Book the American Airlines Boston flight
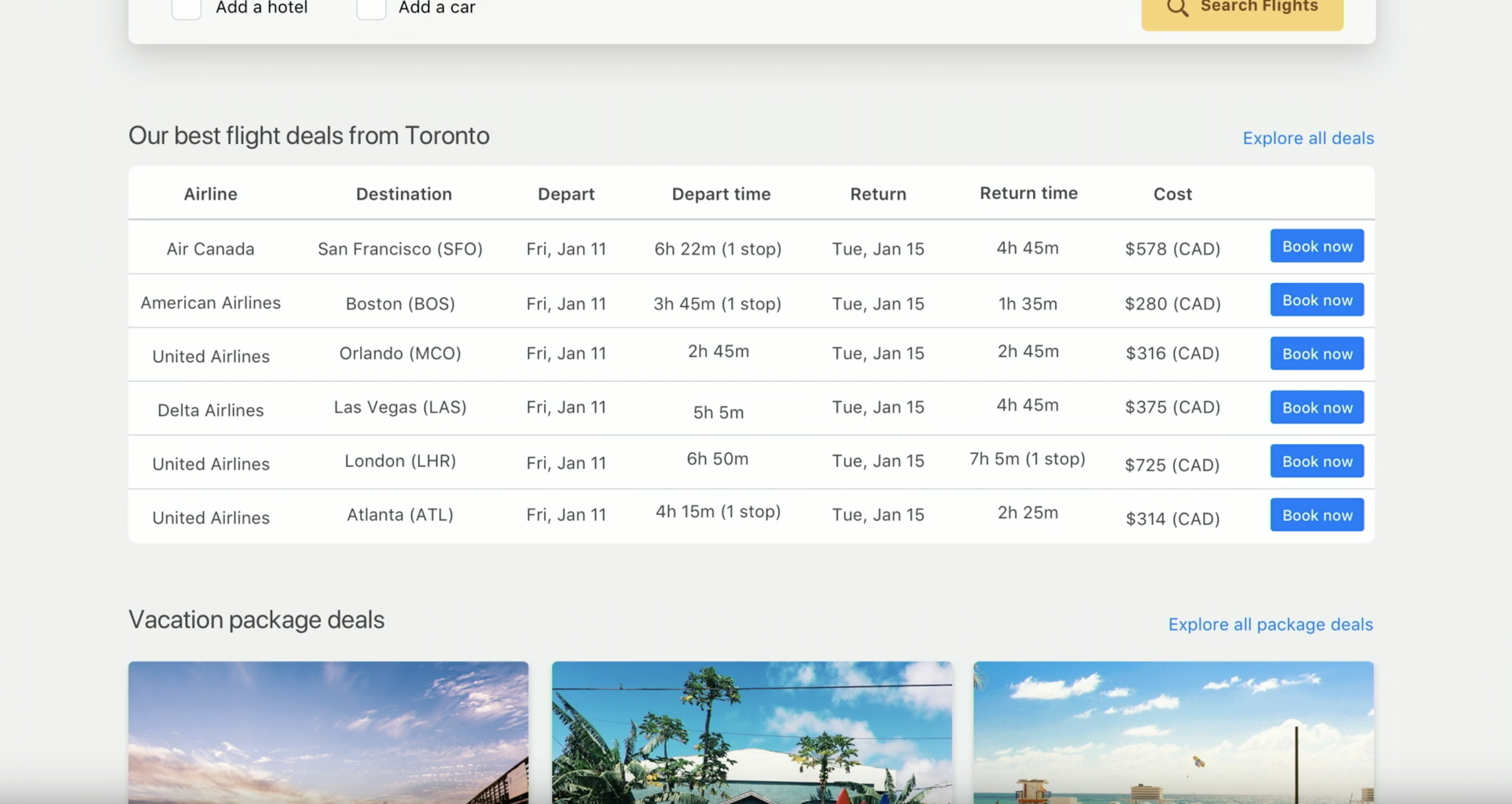Screen dimensions: 1512x804 click(x=1317, y=300)
